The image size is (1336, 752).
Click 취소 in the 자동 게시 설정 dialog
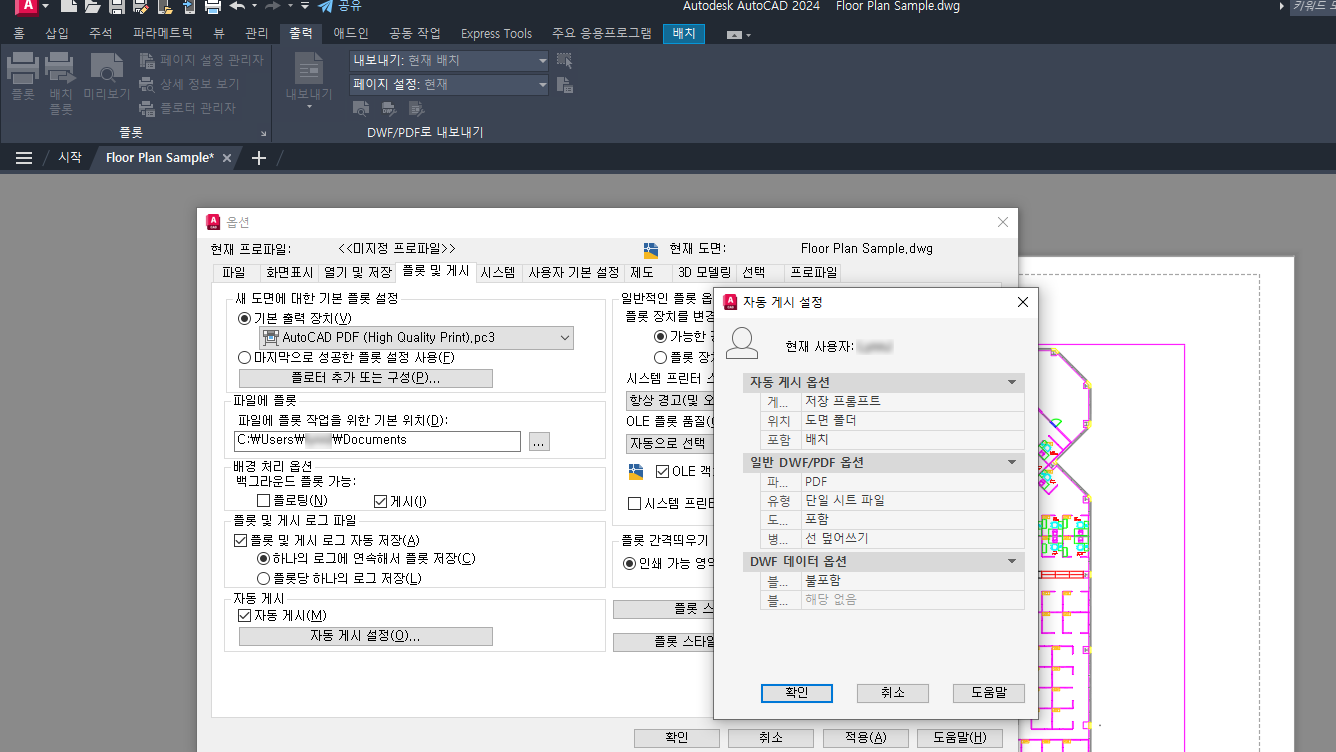(x=893, y=693)
